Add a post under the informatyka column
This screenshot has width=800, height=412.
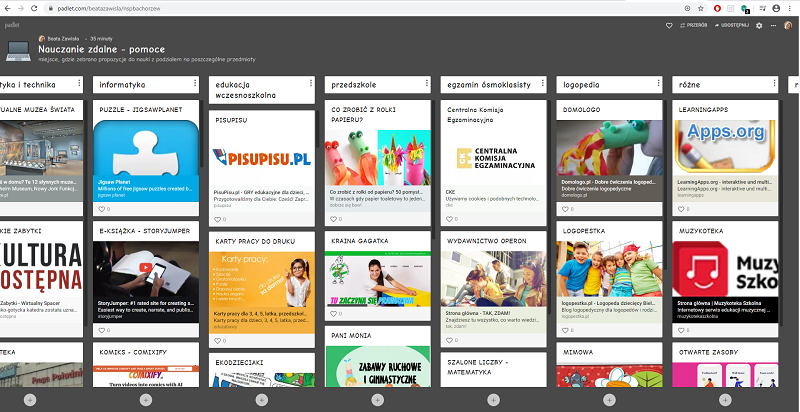pos(146,400)
